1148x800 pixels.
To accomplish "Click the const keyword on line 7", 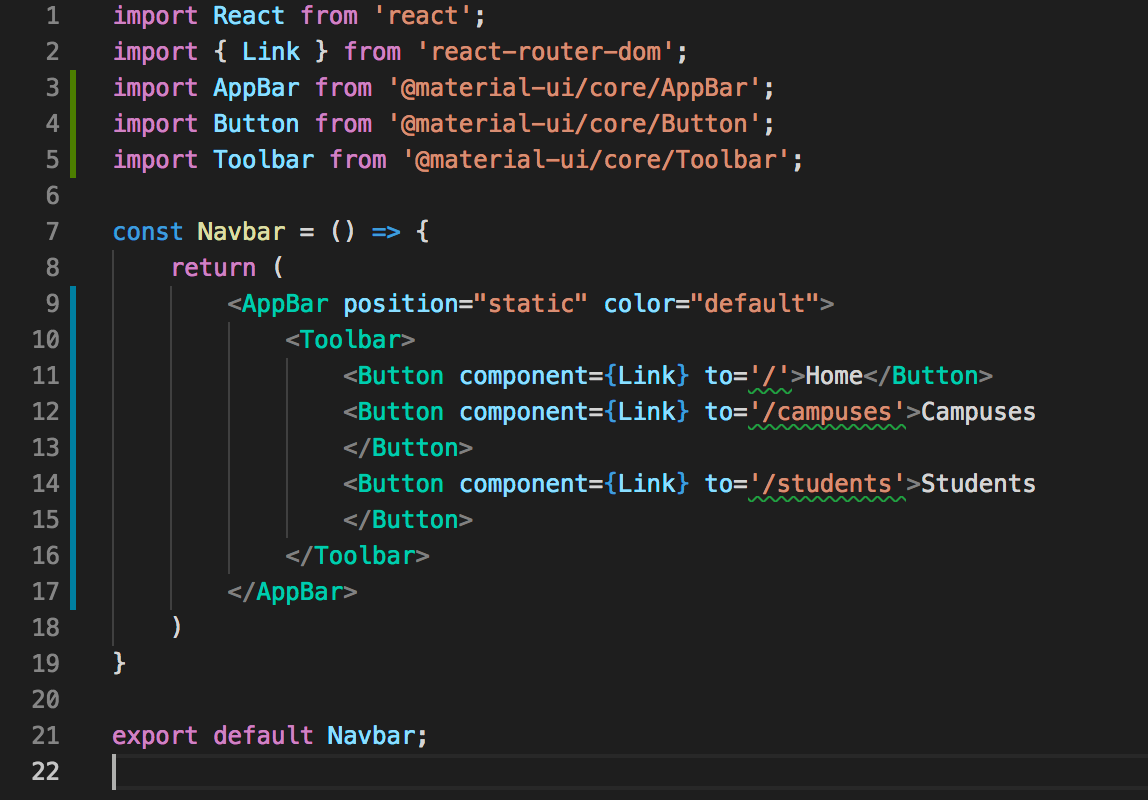I will [x=147, y=231].
